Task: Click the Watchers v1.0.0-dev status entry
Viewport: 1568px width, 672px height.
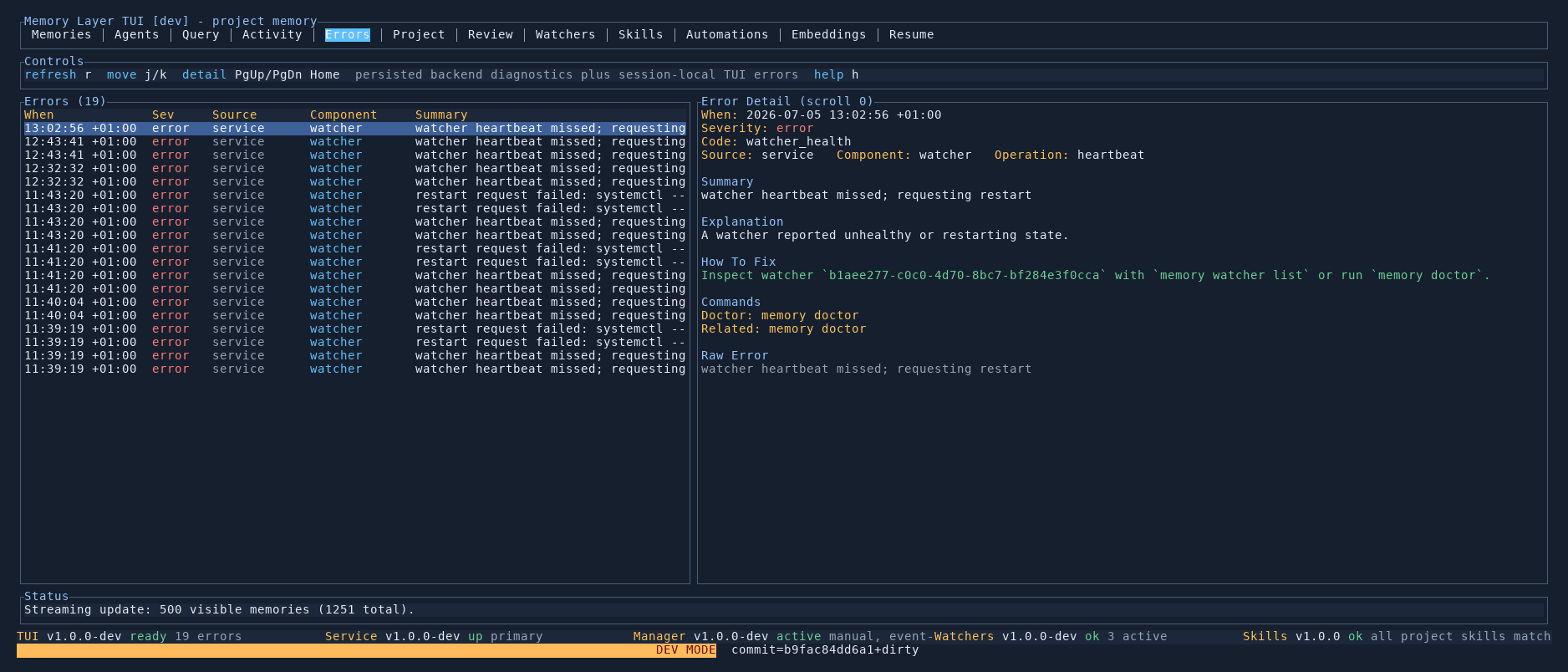Action: click(1051, 636)
